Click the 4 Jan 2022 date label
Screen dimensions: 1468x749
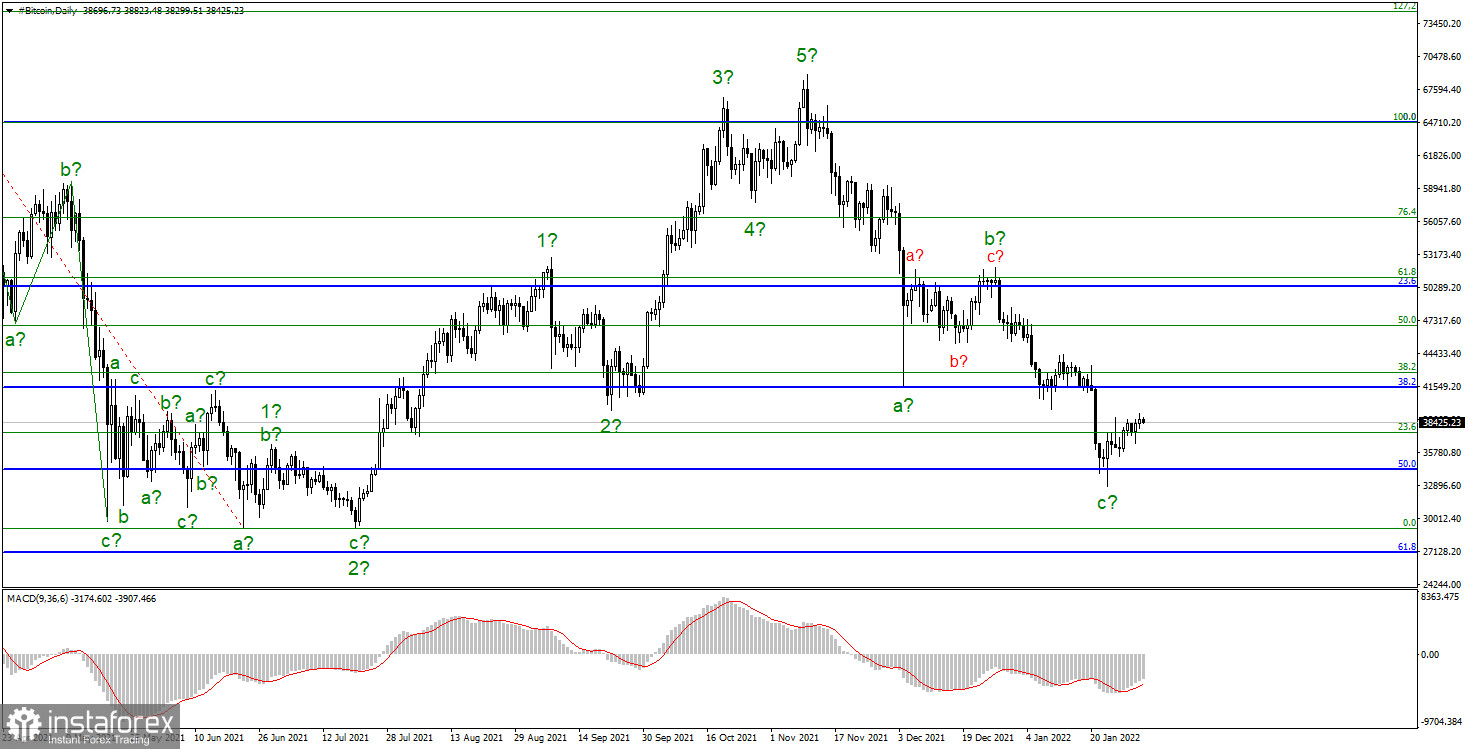[1050, 738]
